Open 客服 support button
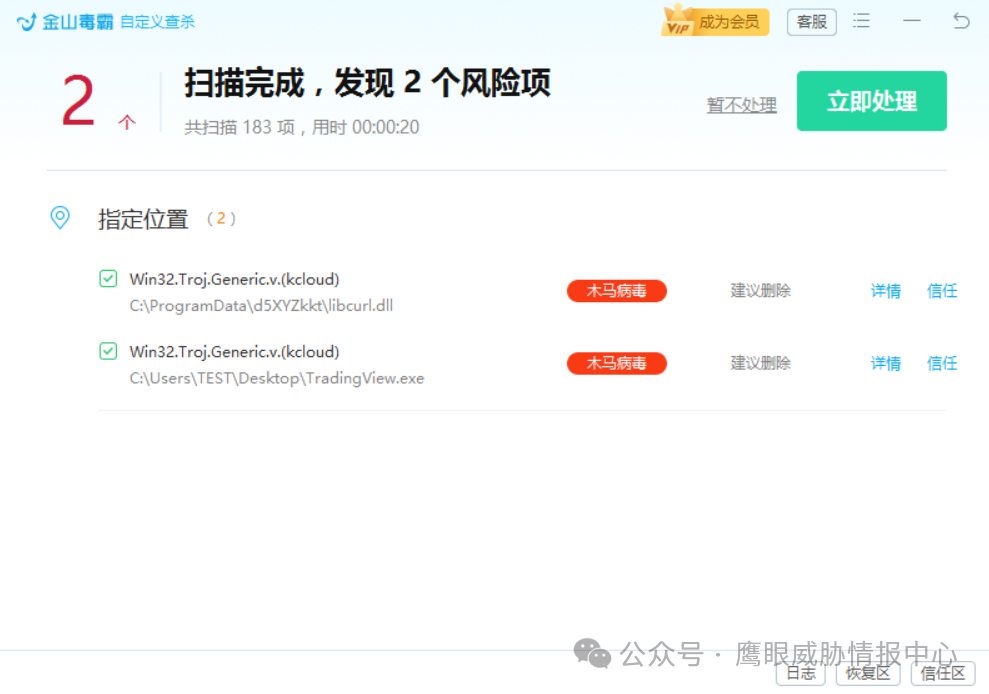 point(812,22)
